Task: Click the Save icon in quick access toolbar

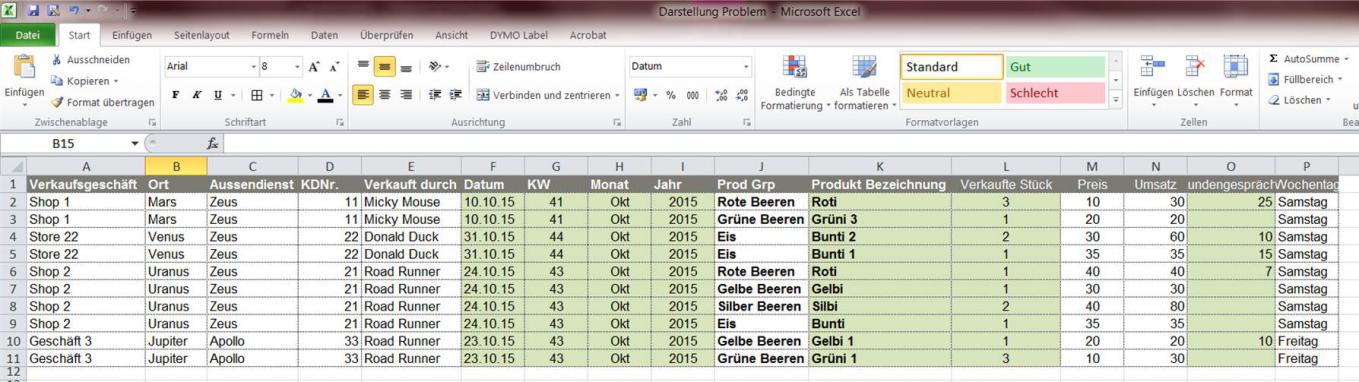Action: click(33, 11)
